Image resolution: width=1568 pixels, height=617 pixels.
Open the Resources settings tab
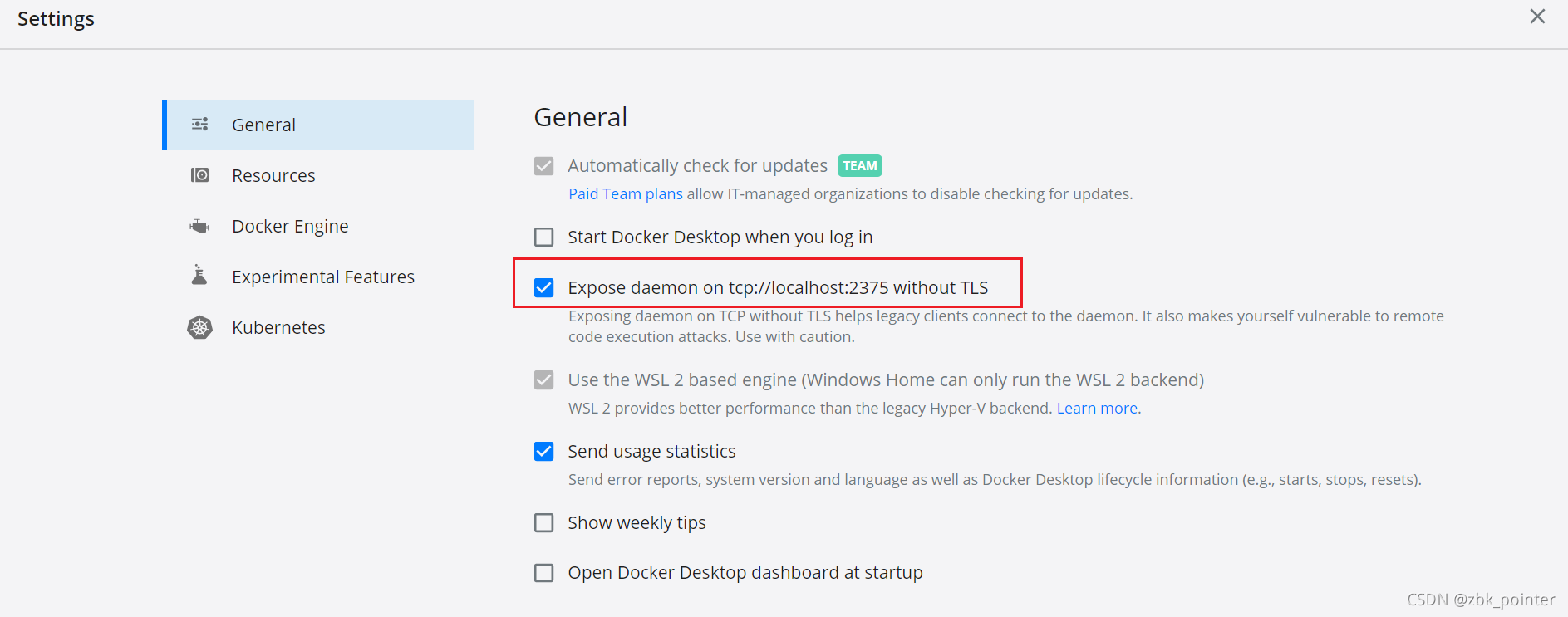[273, 176]
